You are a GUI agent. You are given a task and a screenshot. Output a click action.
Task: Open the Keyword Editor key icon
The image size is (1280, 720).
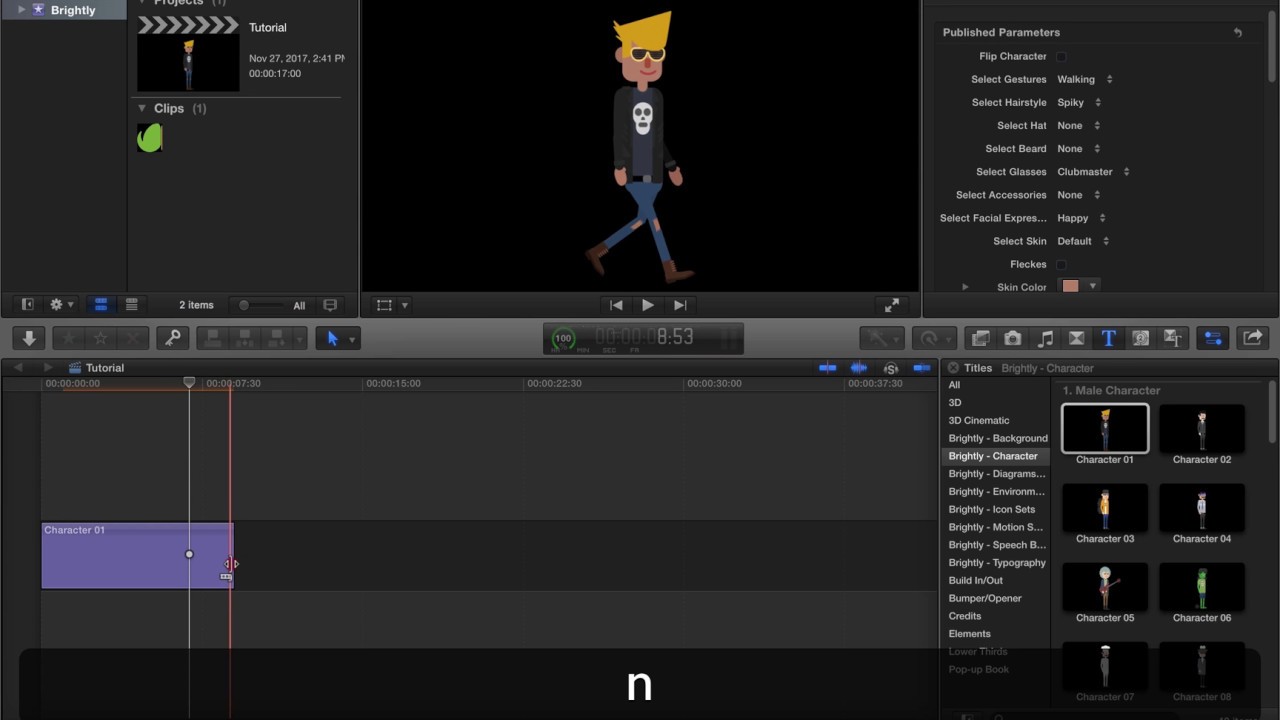(x=172, y=338)
